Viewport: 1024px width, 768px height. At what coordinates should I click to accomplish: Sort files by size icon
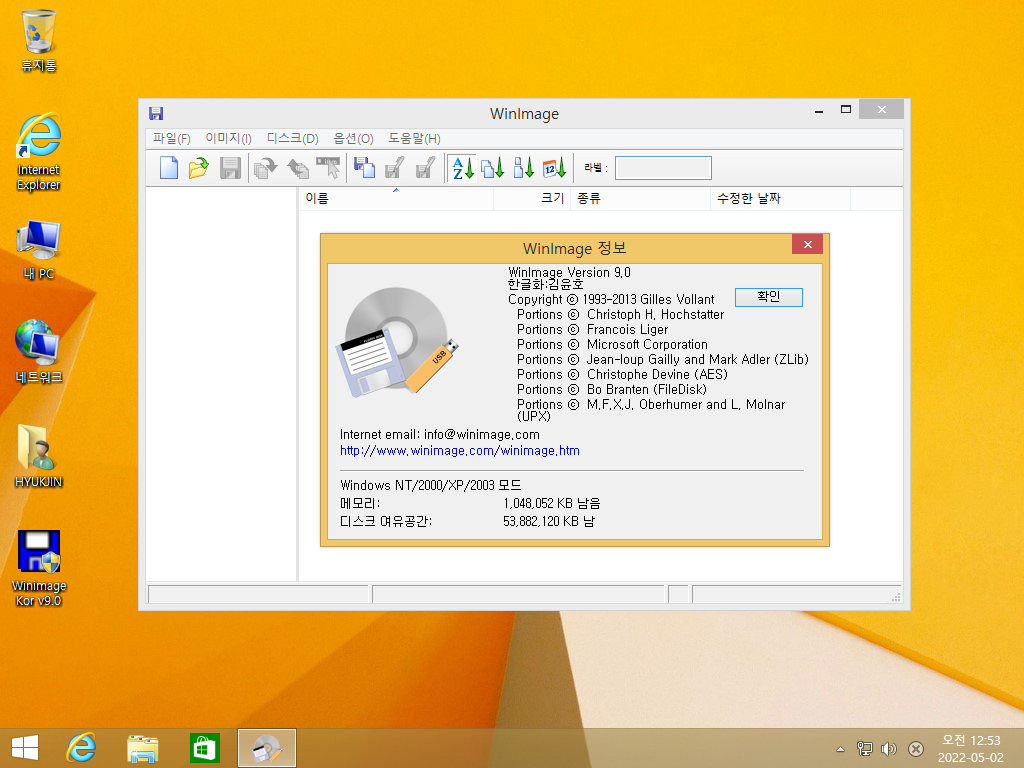pos(524,168)
